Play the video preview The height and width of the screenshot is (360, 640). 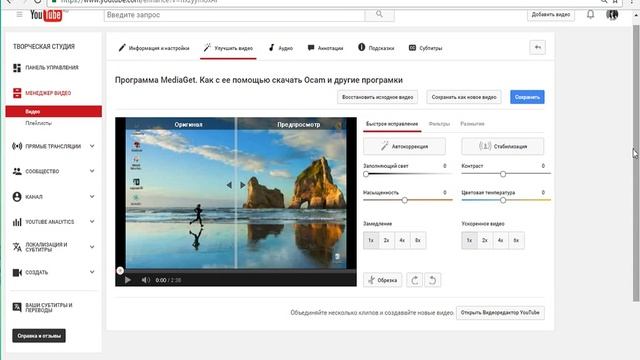[128, 280]
